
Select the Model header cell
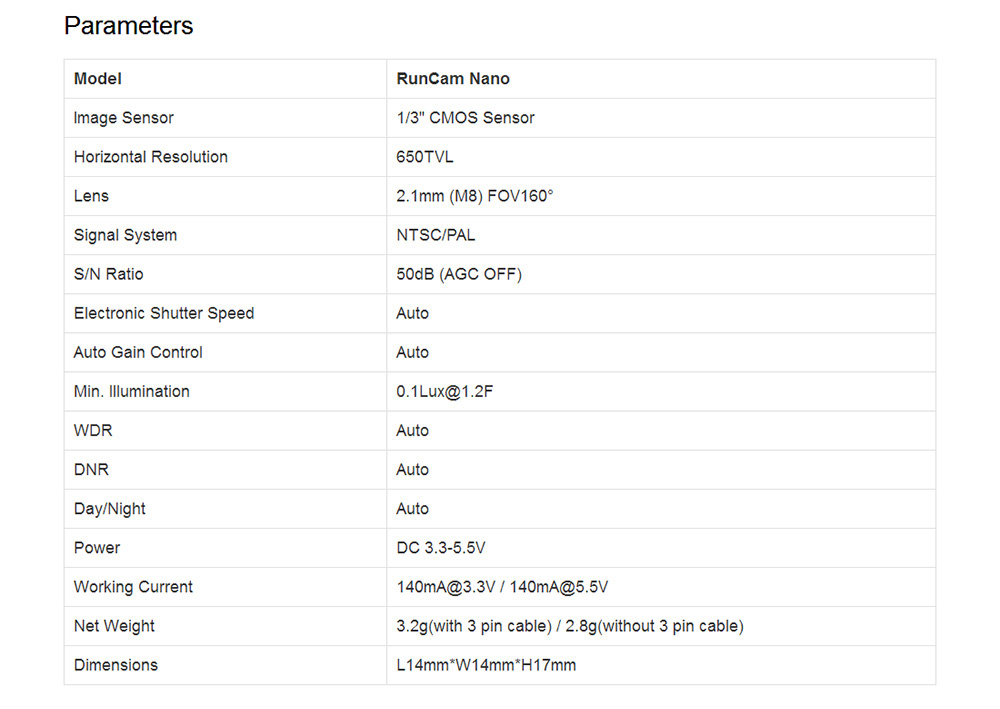[225, 79]
